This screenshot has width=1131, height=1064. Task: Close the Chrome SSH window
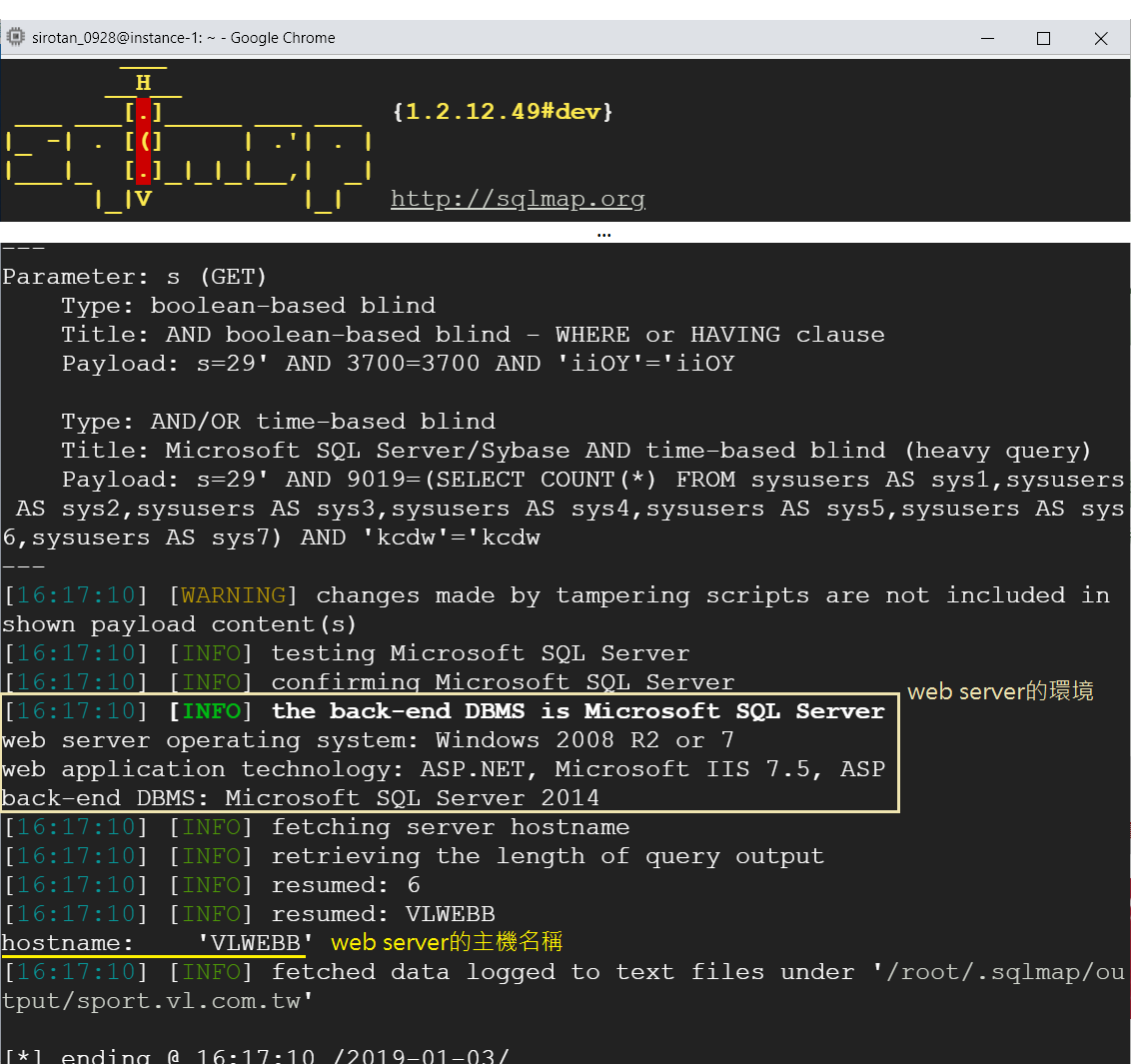1100,38
